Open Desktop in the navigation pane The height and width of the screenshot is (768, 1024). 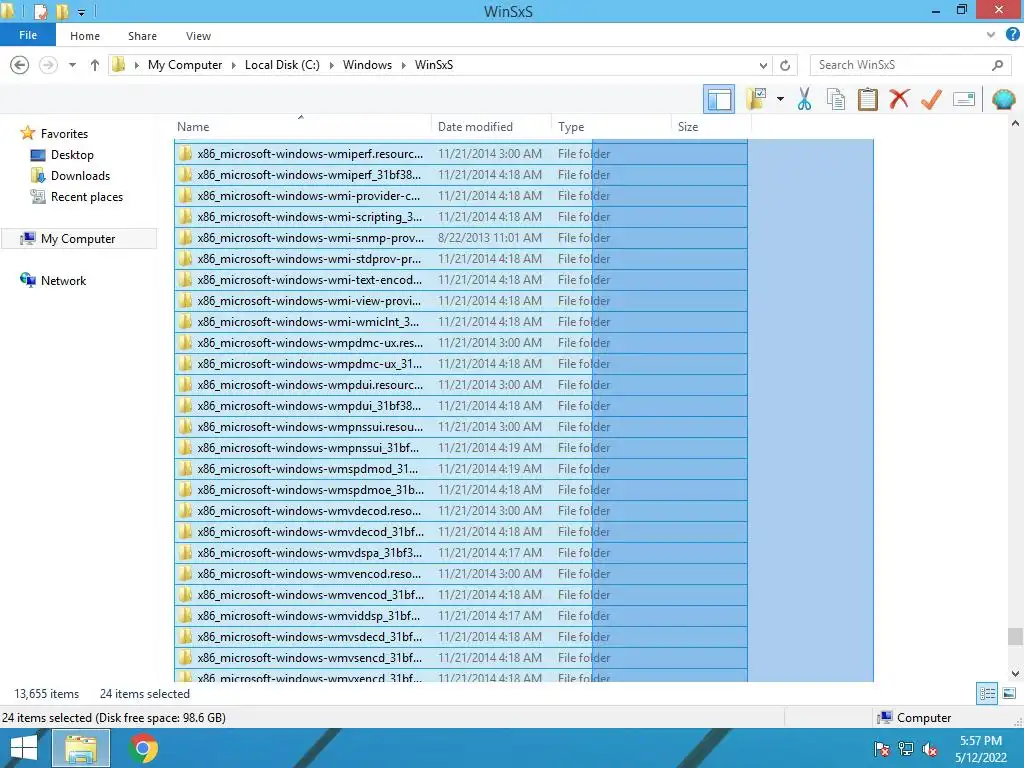72,155
